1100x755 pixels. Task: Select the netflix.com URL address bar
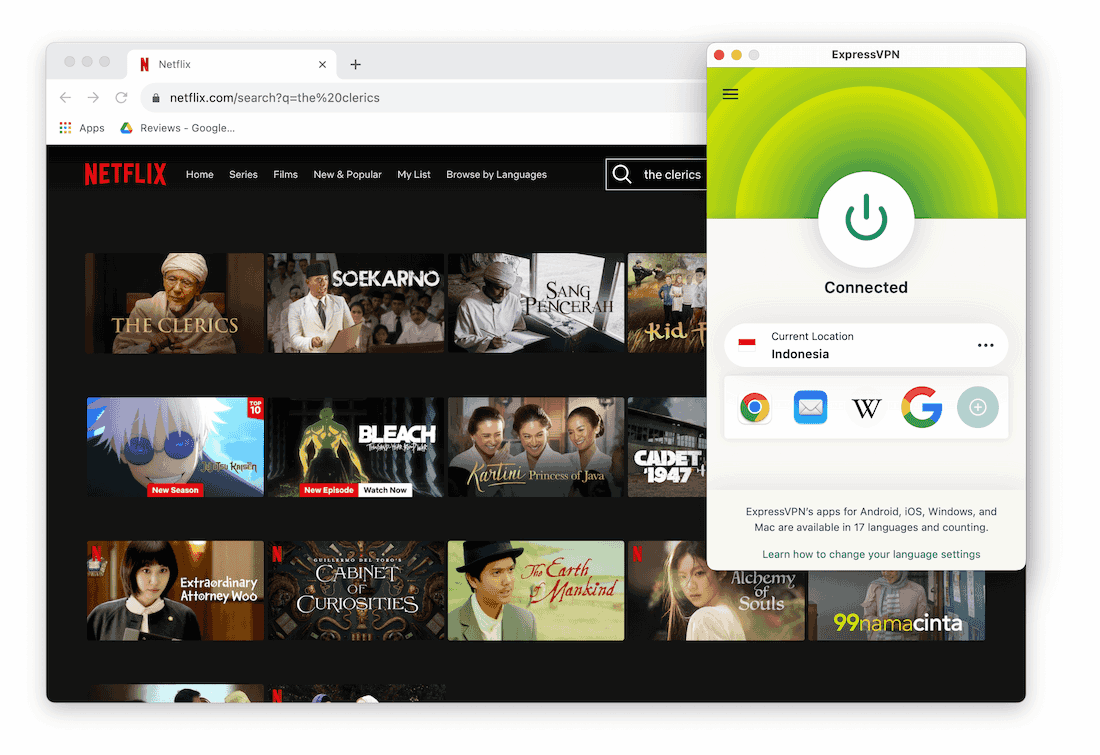pos(424,98)
